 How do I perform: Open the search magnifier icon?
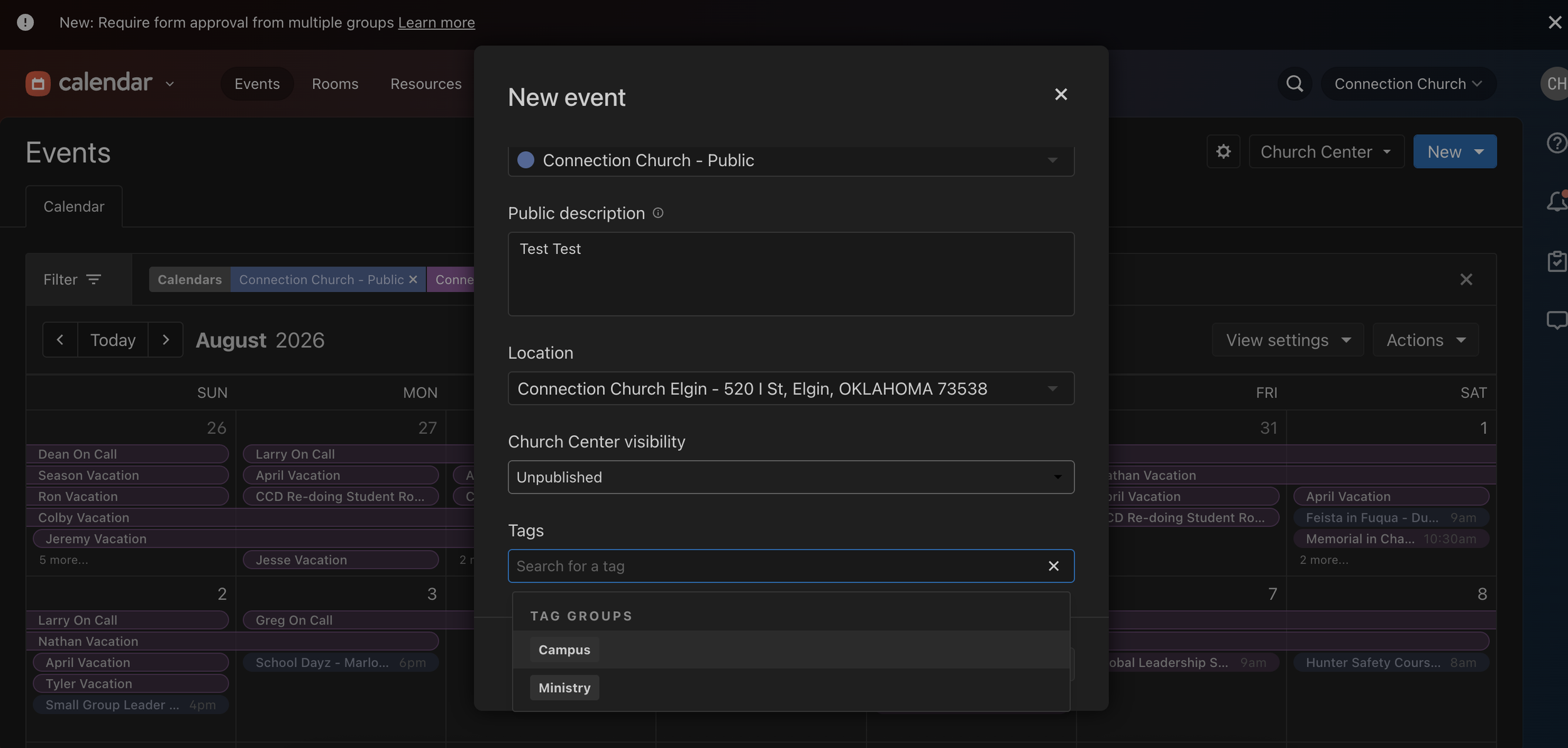coord(1295,83)
